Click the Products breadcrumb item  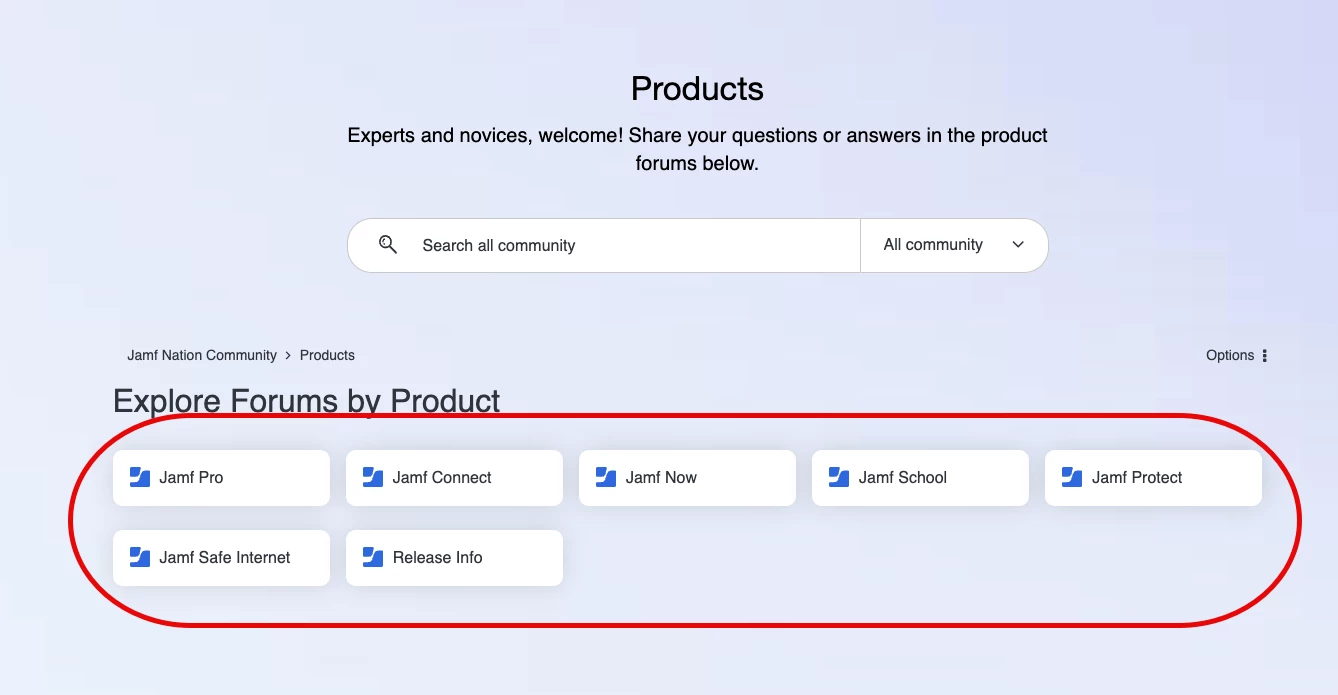tap(327, 355)
